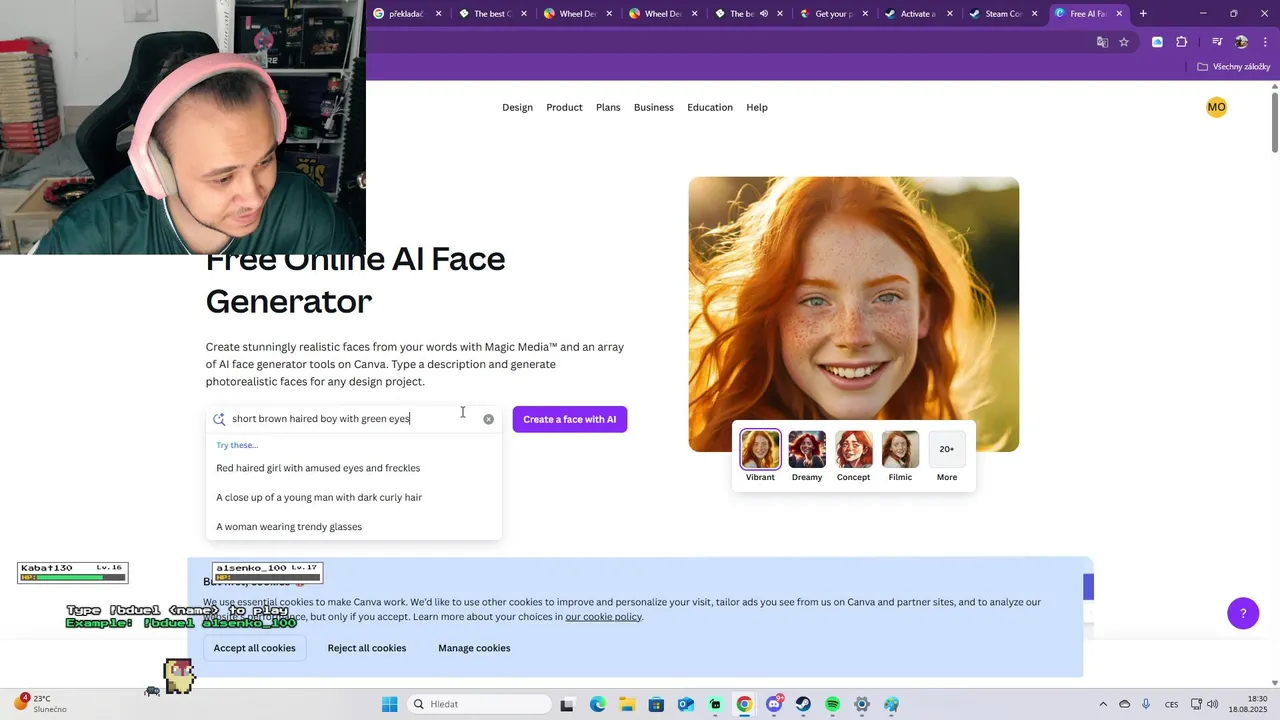
Task: Select the Concept style thumbnail
Action: (x=854, y=450)
